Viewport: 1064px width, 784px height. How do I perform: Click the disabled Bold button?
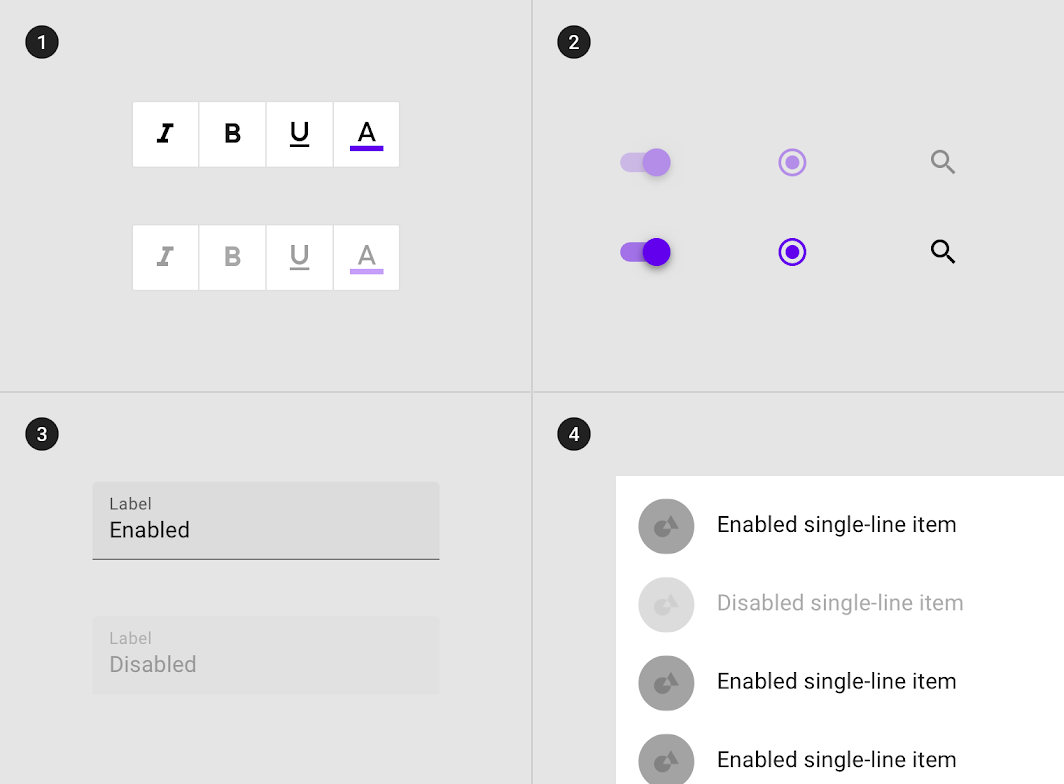232,257
